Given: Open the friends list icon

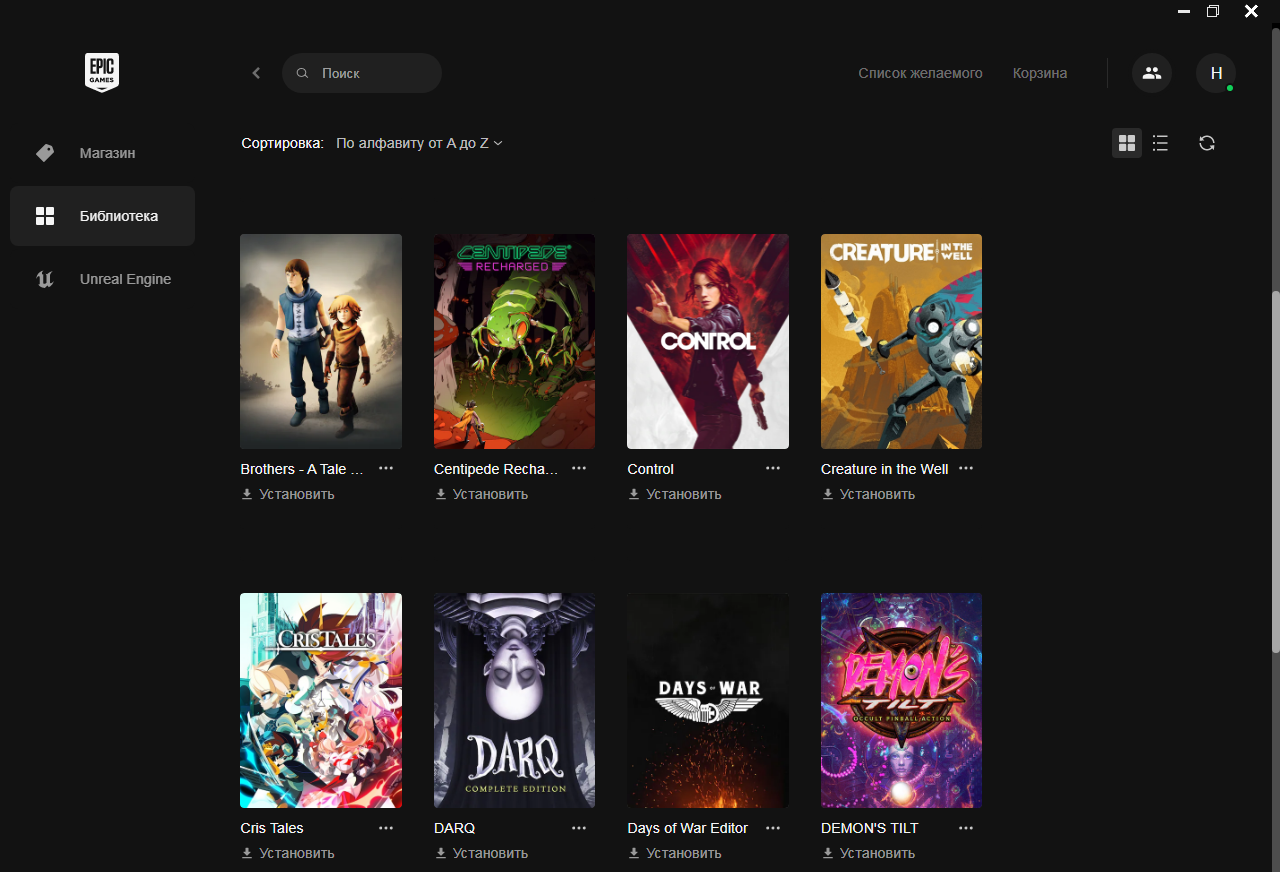Looking at the screenshot, I should click(1152, 73).
